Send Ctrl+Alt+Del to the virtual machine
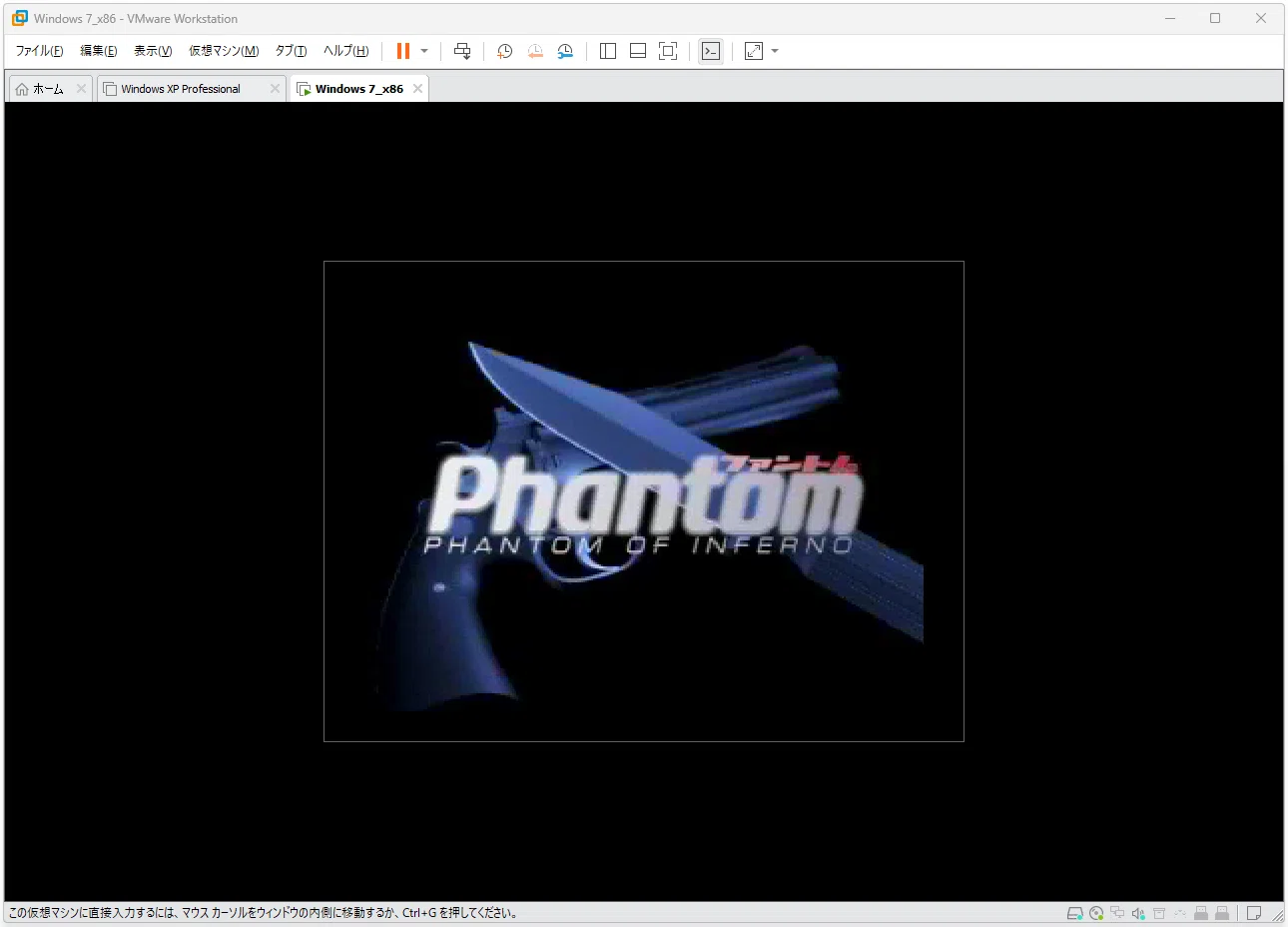1288x927 pixels. coord(462,51)
